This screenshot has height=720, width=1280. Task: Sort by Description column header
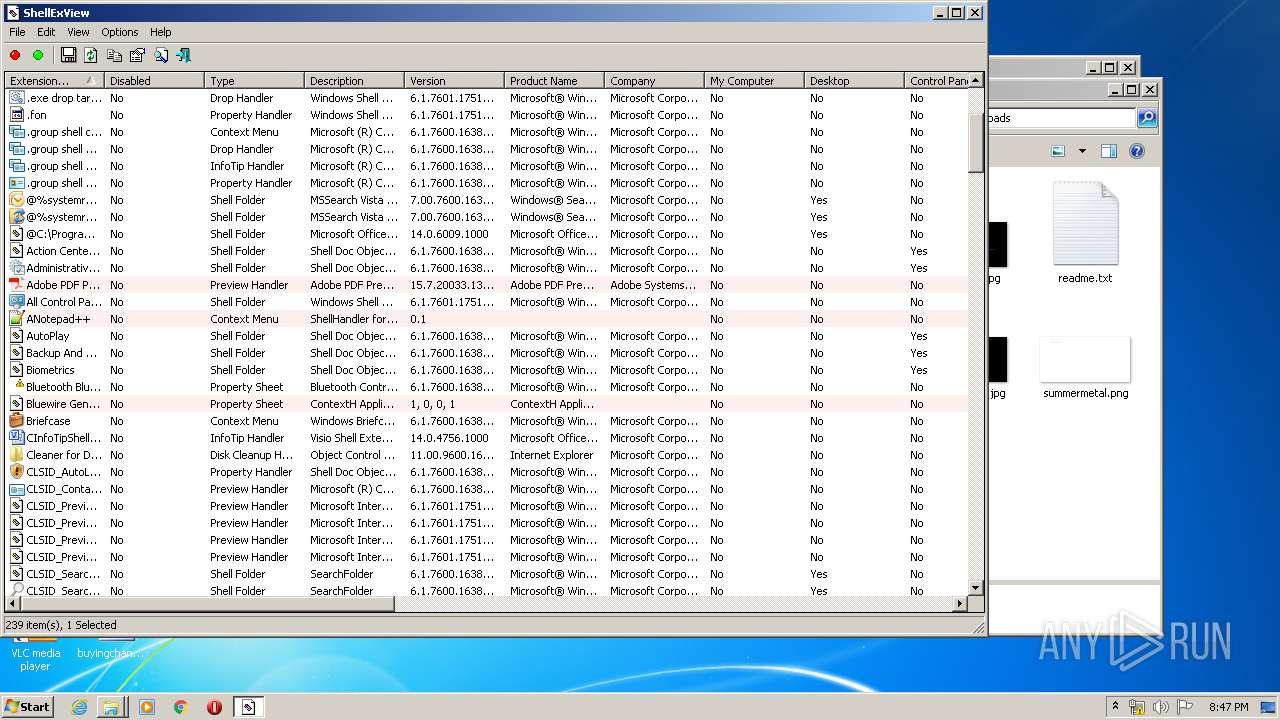(354, 81)
